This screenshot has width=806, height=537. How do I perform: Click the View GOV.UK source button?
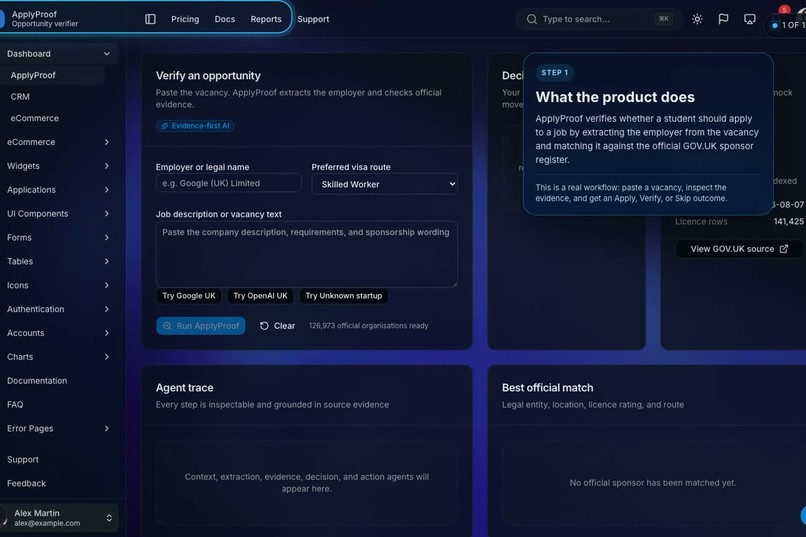click(x=739, y=249)
